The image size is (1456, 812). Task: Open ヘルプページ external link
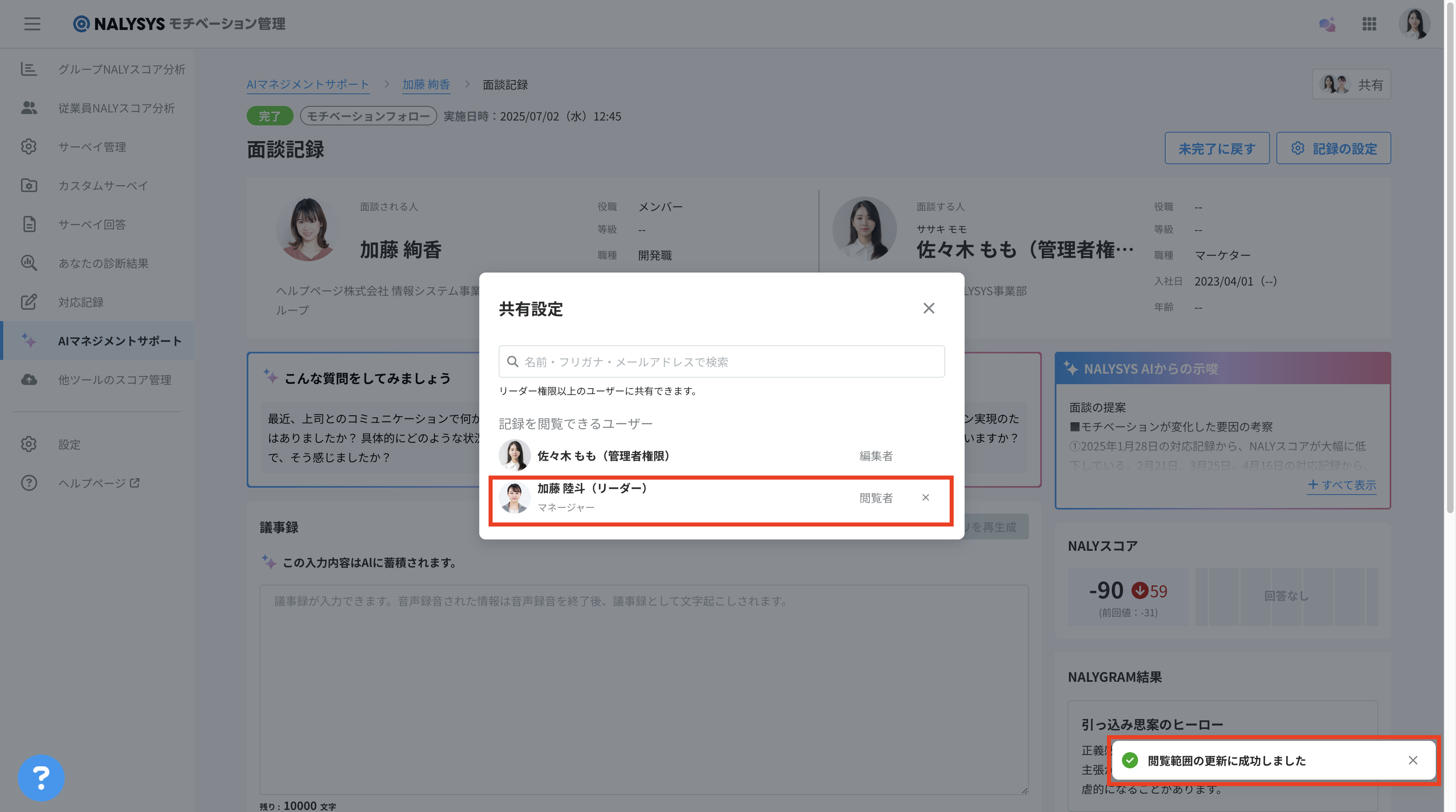[x=99, y=483]
